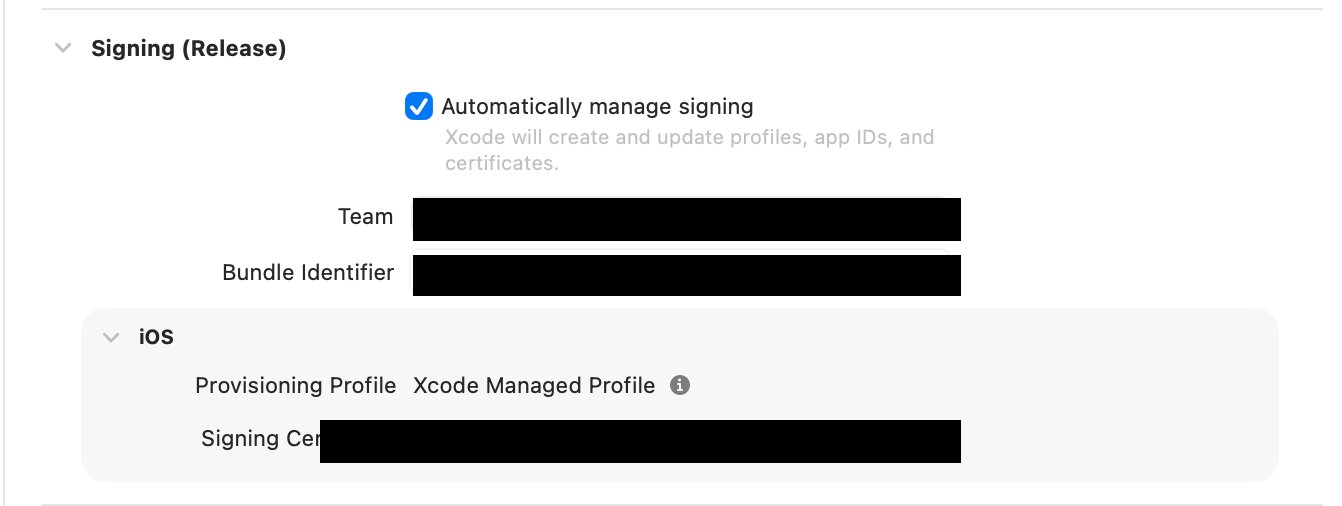Uncheck Automatically manage signing checkbox

pos(418,106)
